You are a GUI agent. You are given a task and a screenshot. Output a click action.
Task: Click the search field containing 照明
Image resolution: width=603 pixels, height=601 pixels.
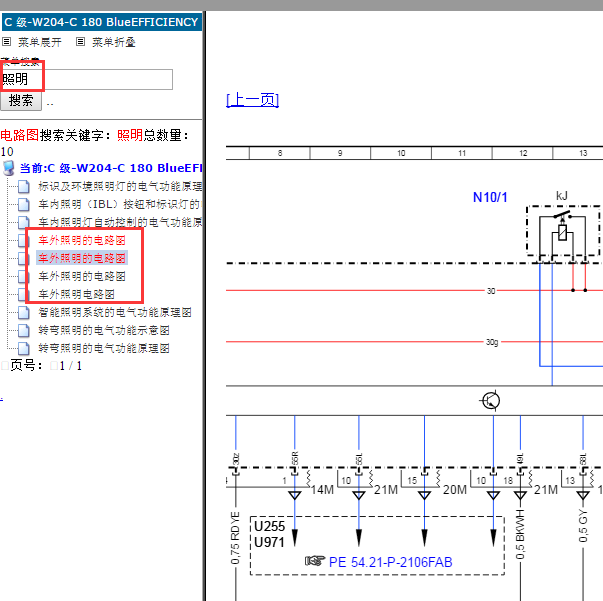87,80
